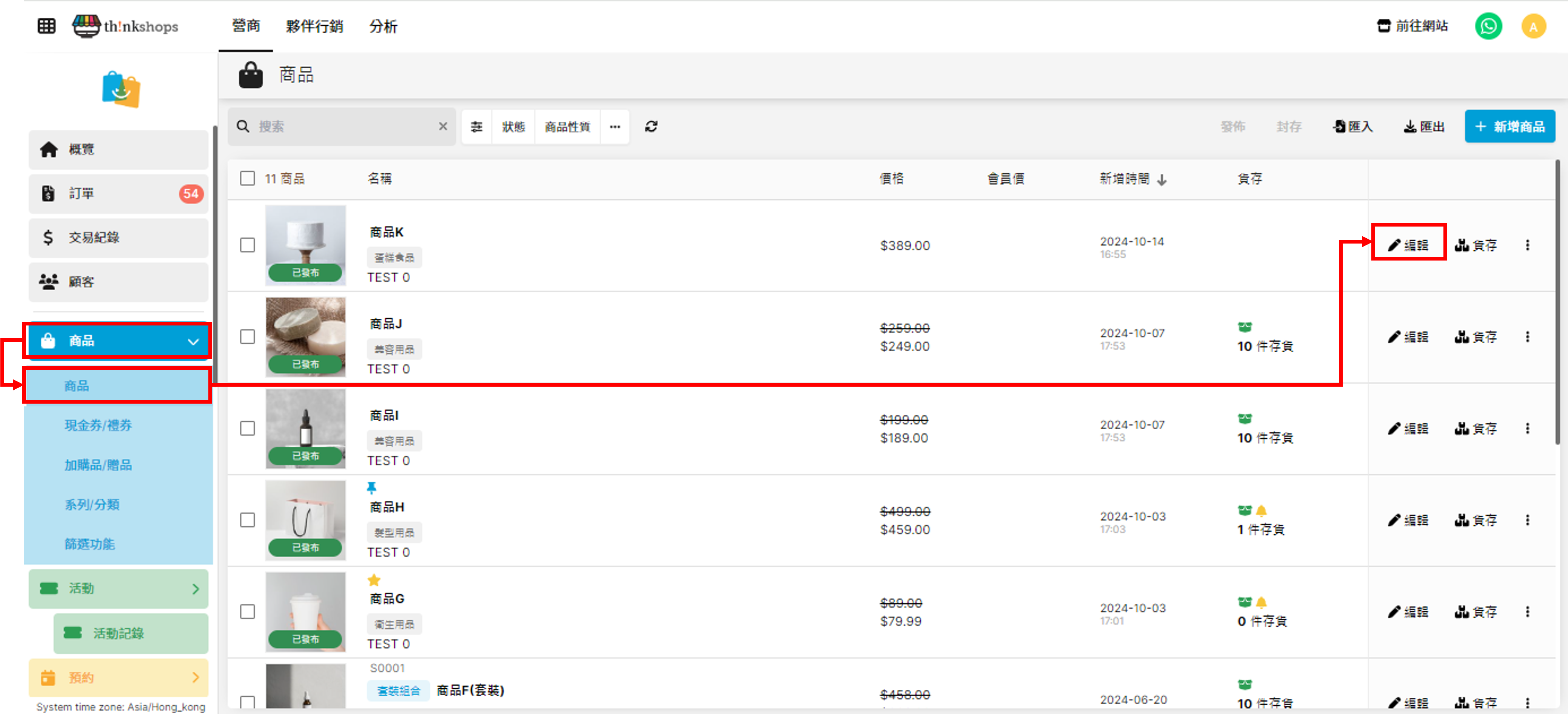Clear the search field with X
This screenshot has height=714, width=1568.
pyautogui.click(x=442, y=126)
